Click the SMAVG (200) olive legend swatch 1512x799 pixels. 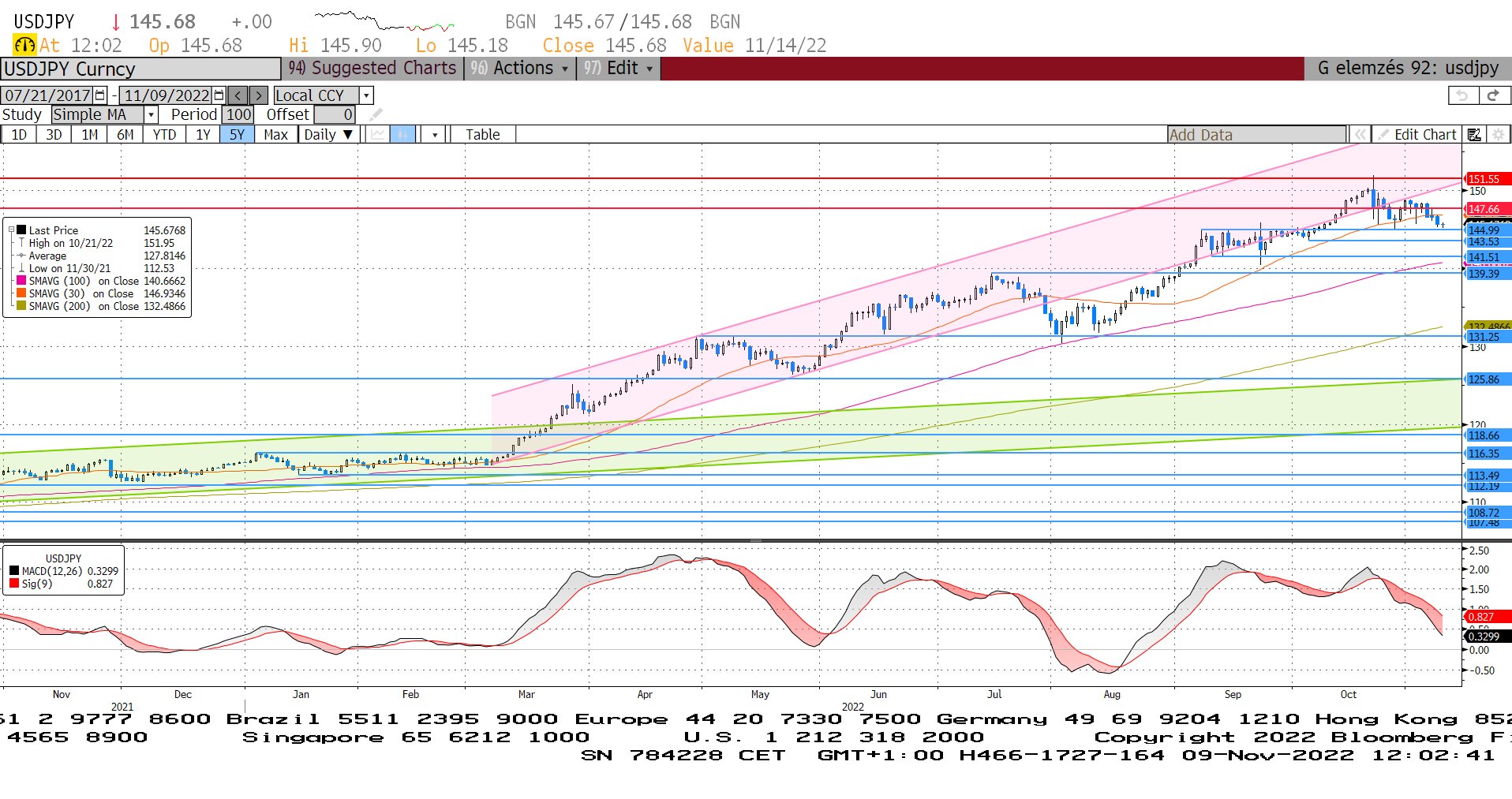click(21, 306)
